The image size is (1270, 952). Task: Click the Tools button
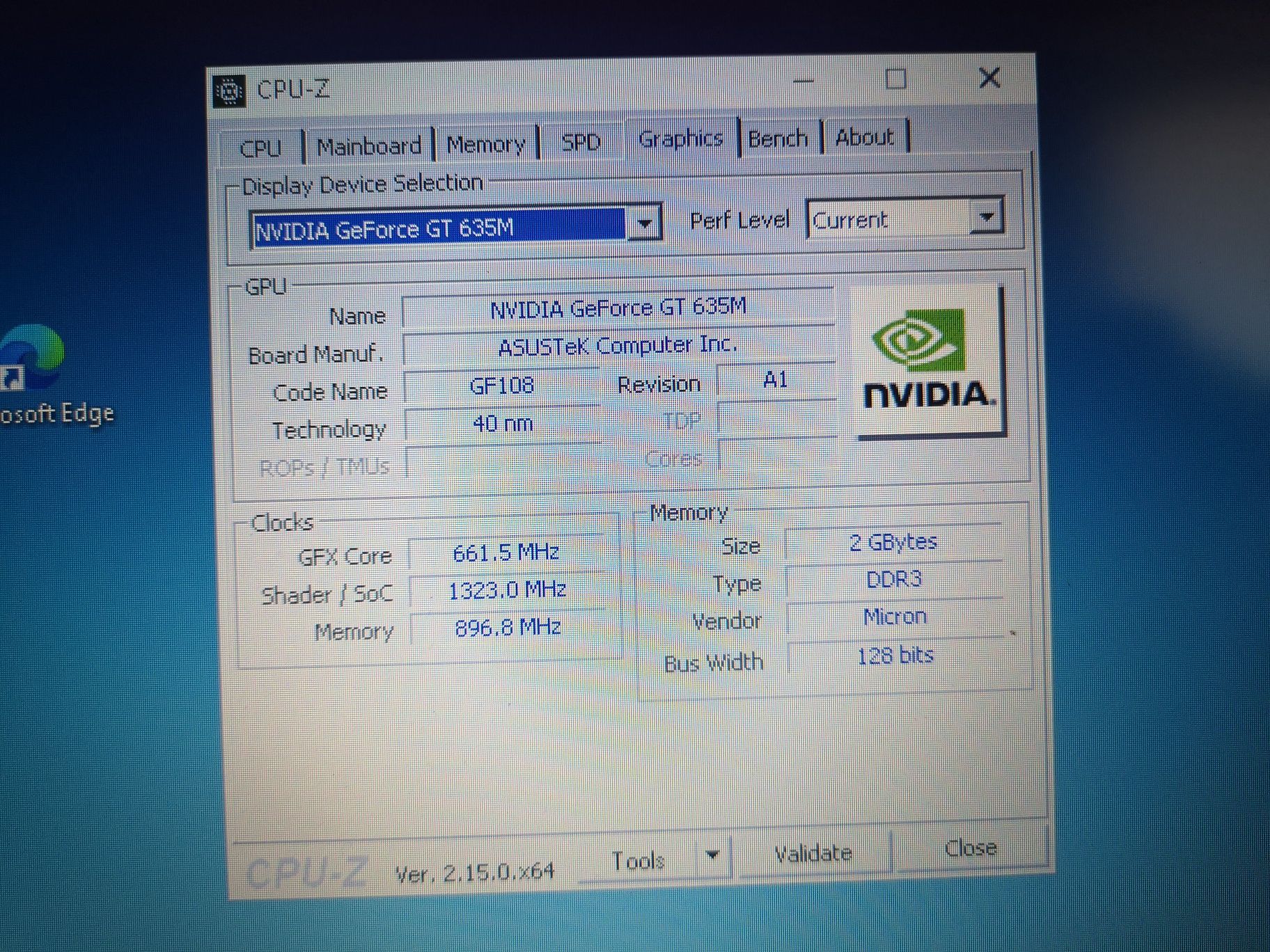(638, 860)
